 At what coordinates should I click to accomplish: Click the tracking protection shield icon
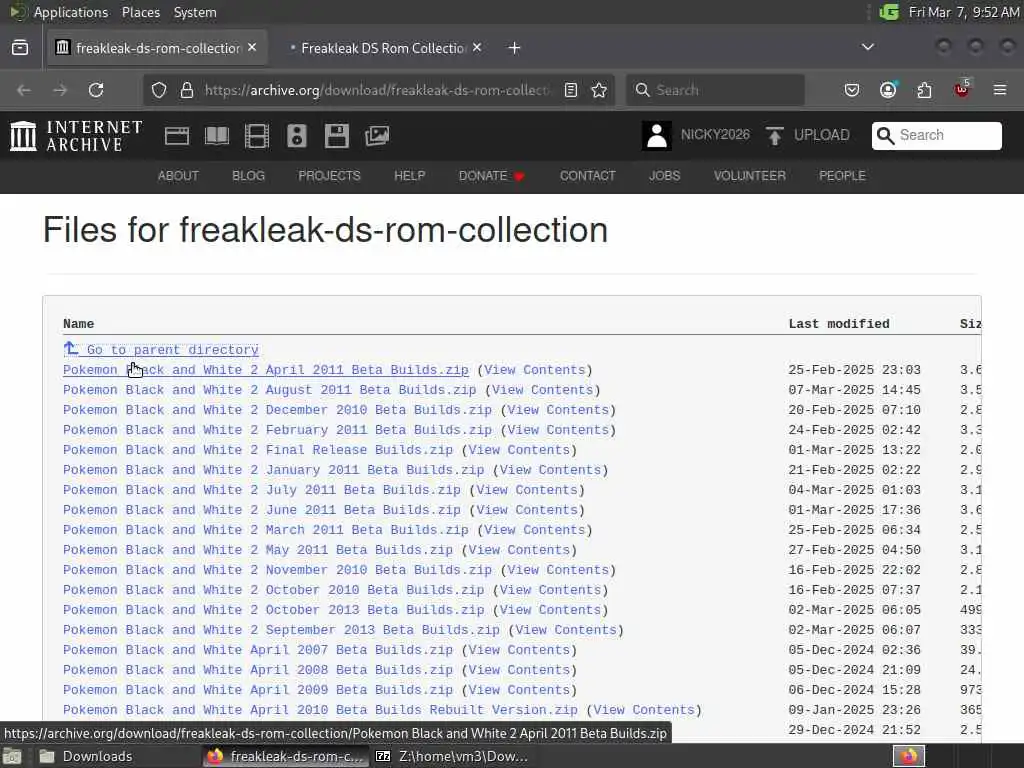pyautogui.click(x=159, y=90)
